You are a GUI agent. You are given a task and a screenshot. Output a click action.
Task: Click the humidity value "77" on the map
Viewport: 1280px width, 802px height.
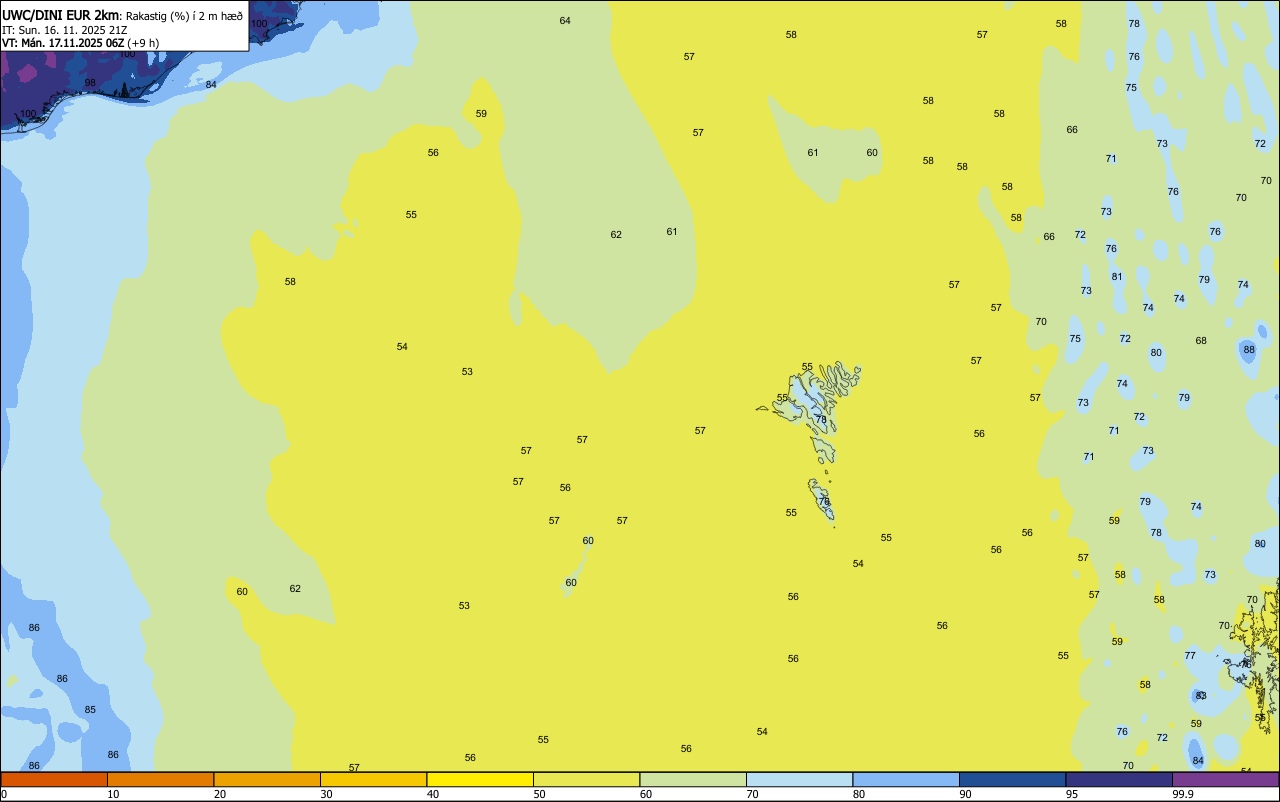pyautogui.click(x=1190, y=656)
